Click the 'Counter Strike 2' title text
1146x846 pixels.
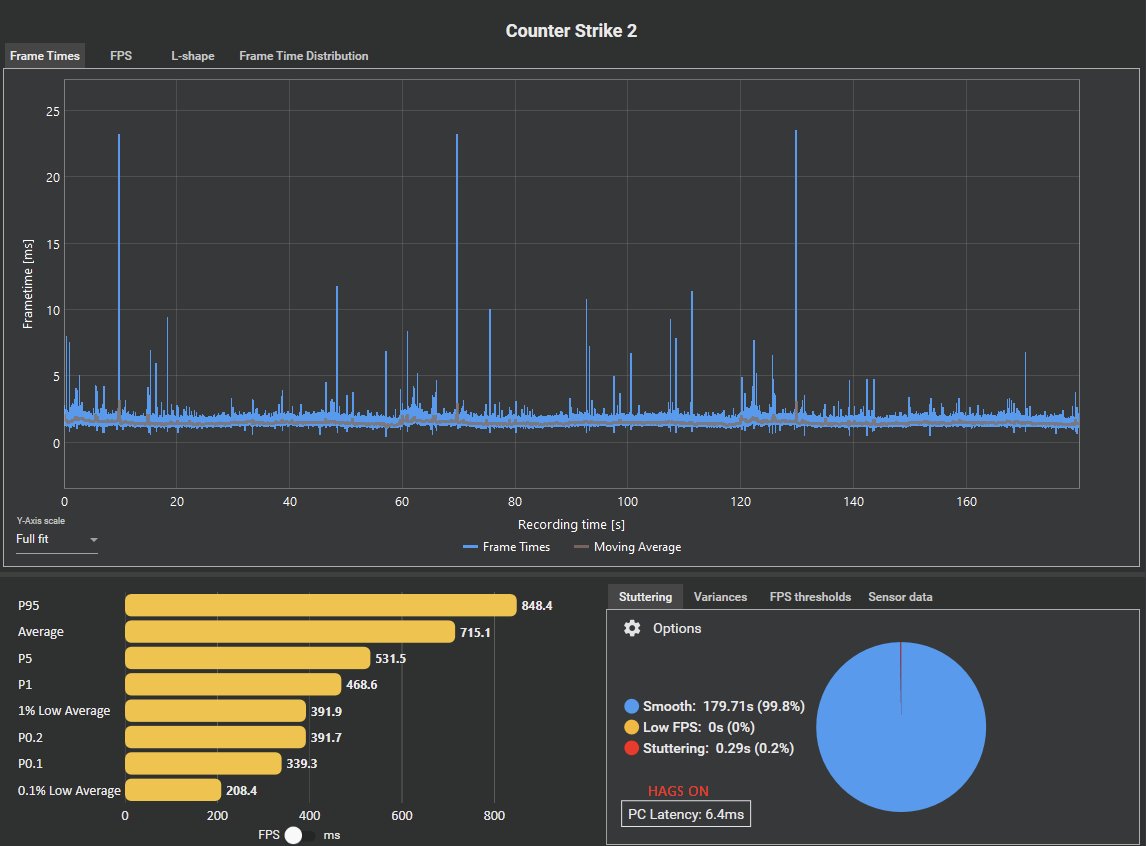[572, 31]
